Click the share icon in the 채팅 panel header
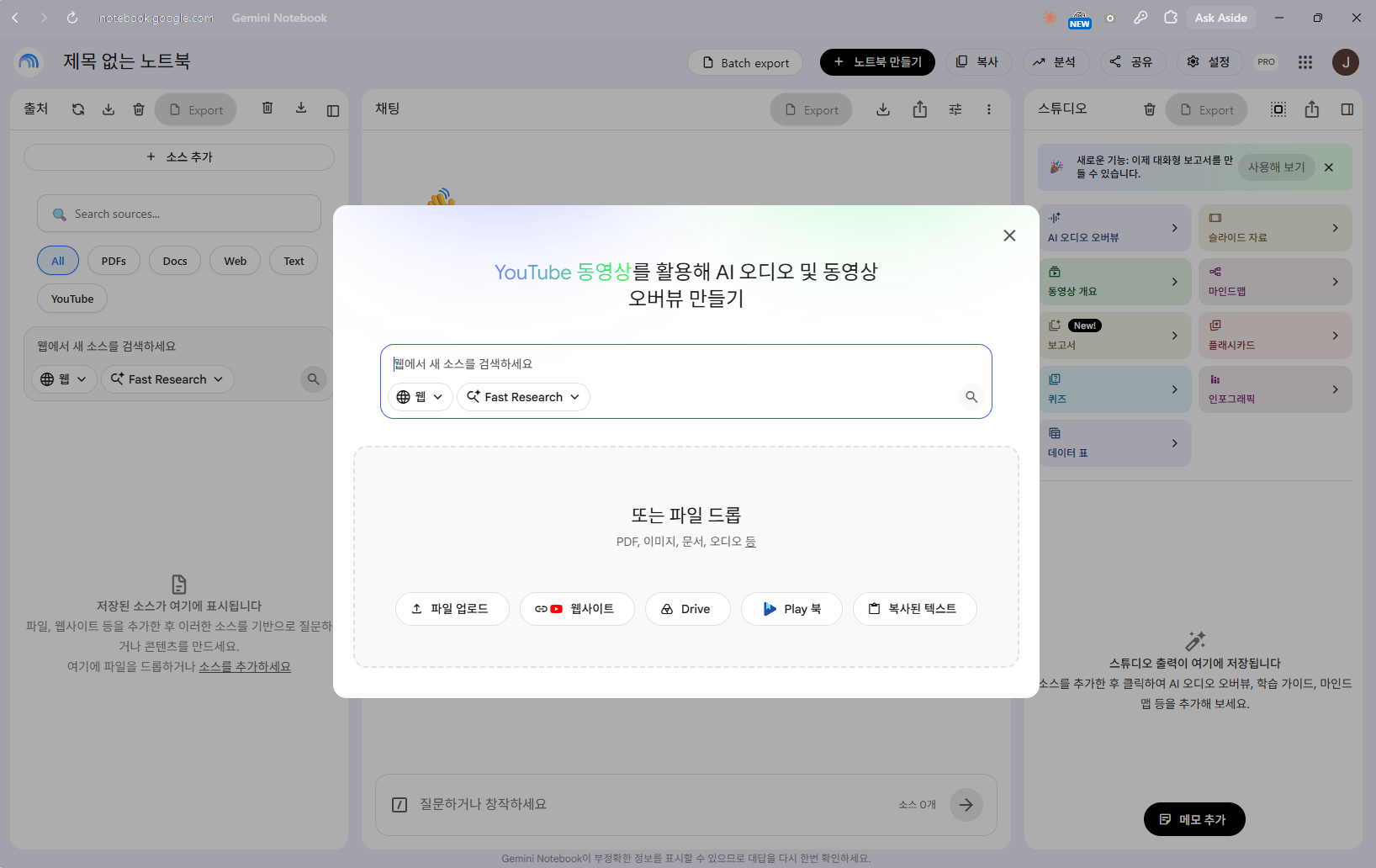1376x868 pixels. click(x=920, y=109)
